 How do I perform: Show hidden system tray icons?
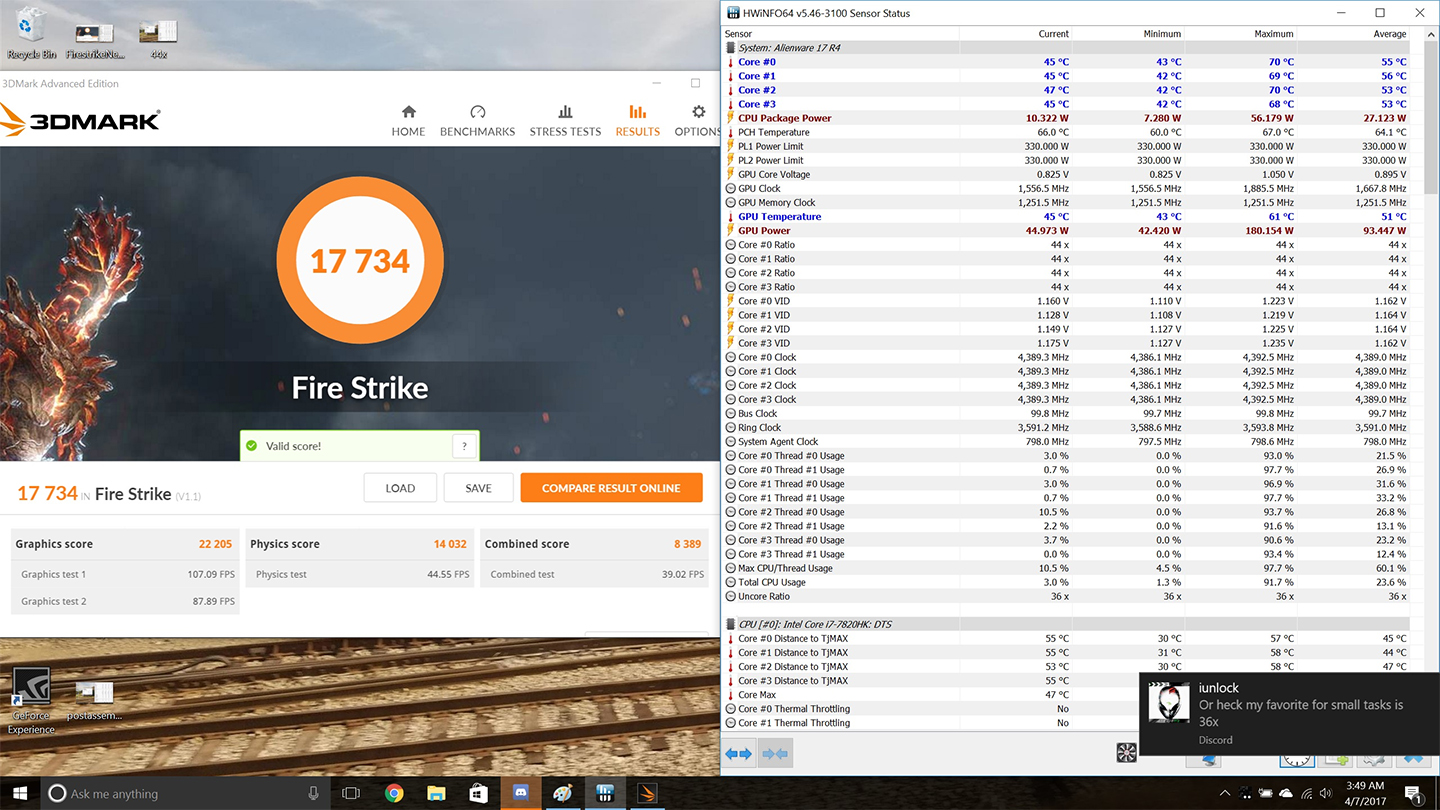pos(1226,793)
